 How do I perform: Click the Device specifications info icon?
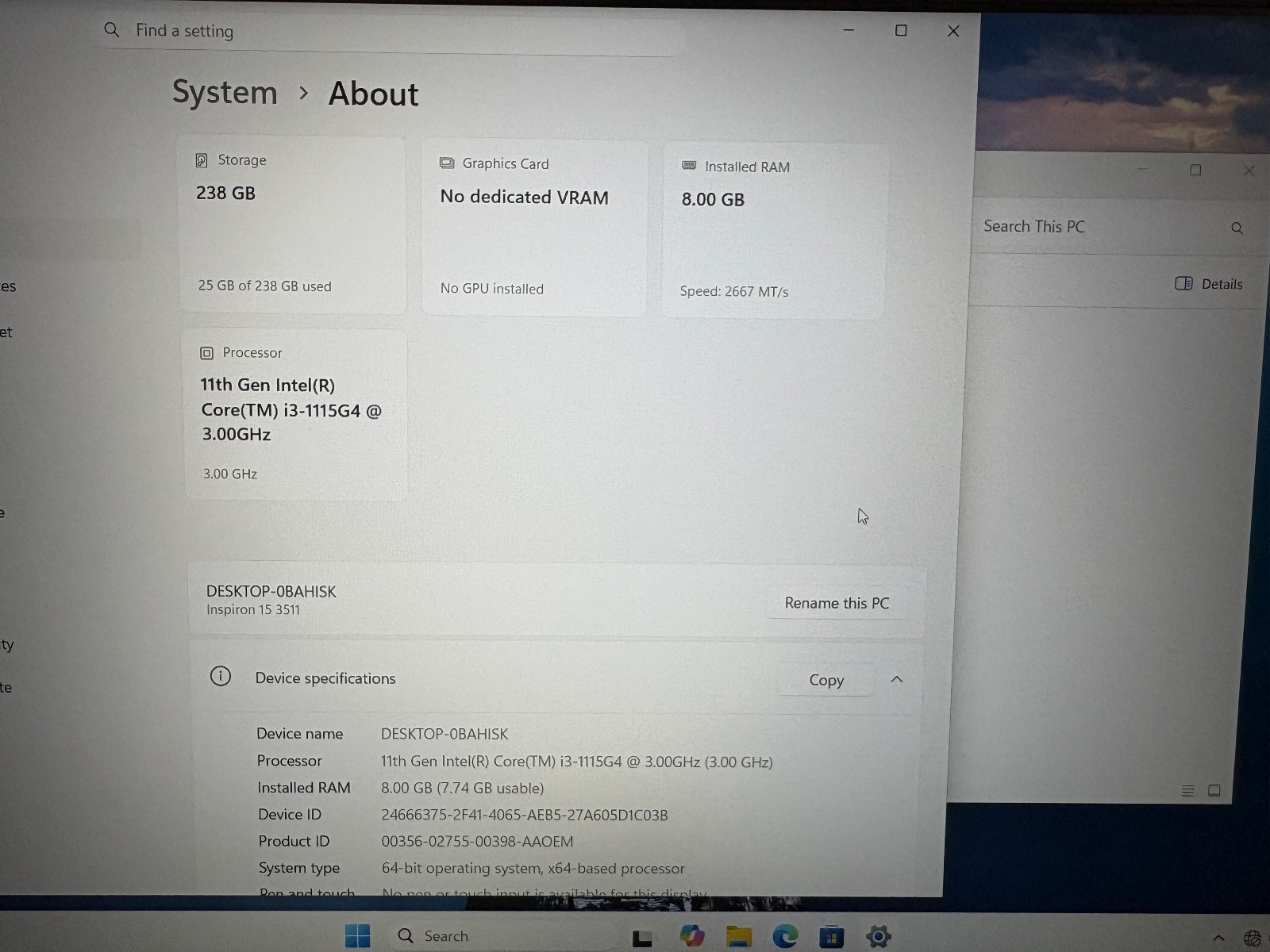[x=221, y=677]
